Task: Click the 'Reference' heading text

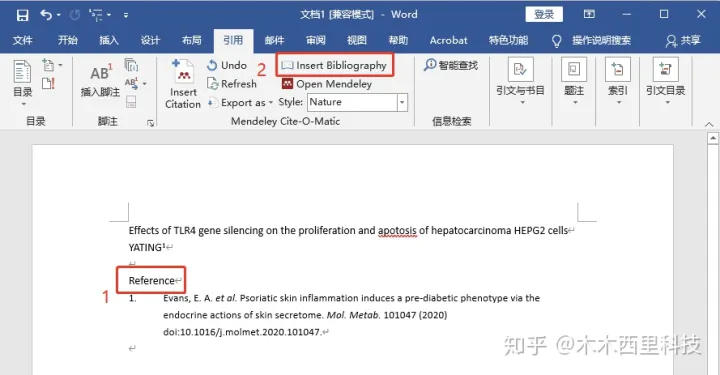Action: [152, 280]
